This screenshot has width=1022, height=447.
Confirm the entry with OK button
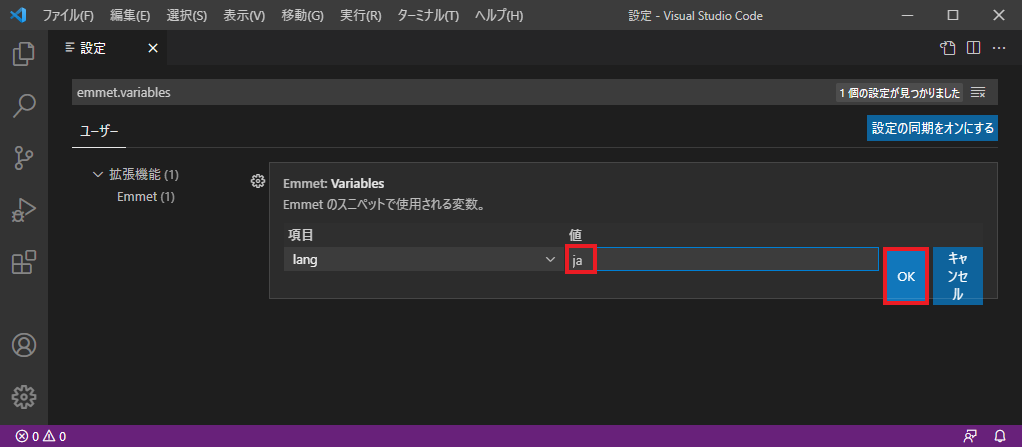click(x=906, y=276)
